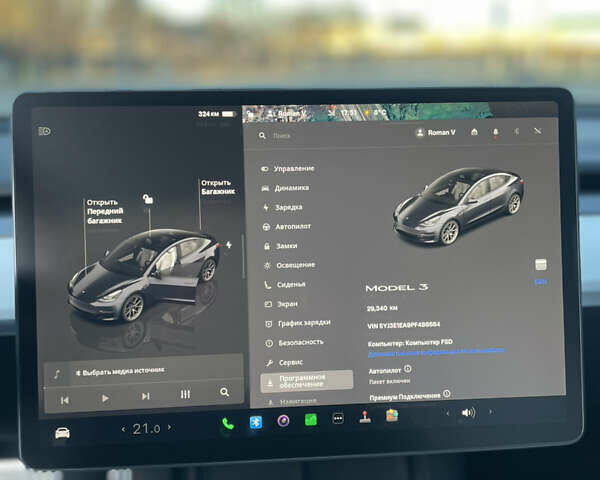This screenshot has width=600, height=480.
Task: Select the Программное обеспечение menu item
Action: tap(307, 381)
